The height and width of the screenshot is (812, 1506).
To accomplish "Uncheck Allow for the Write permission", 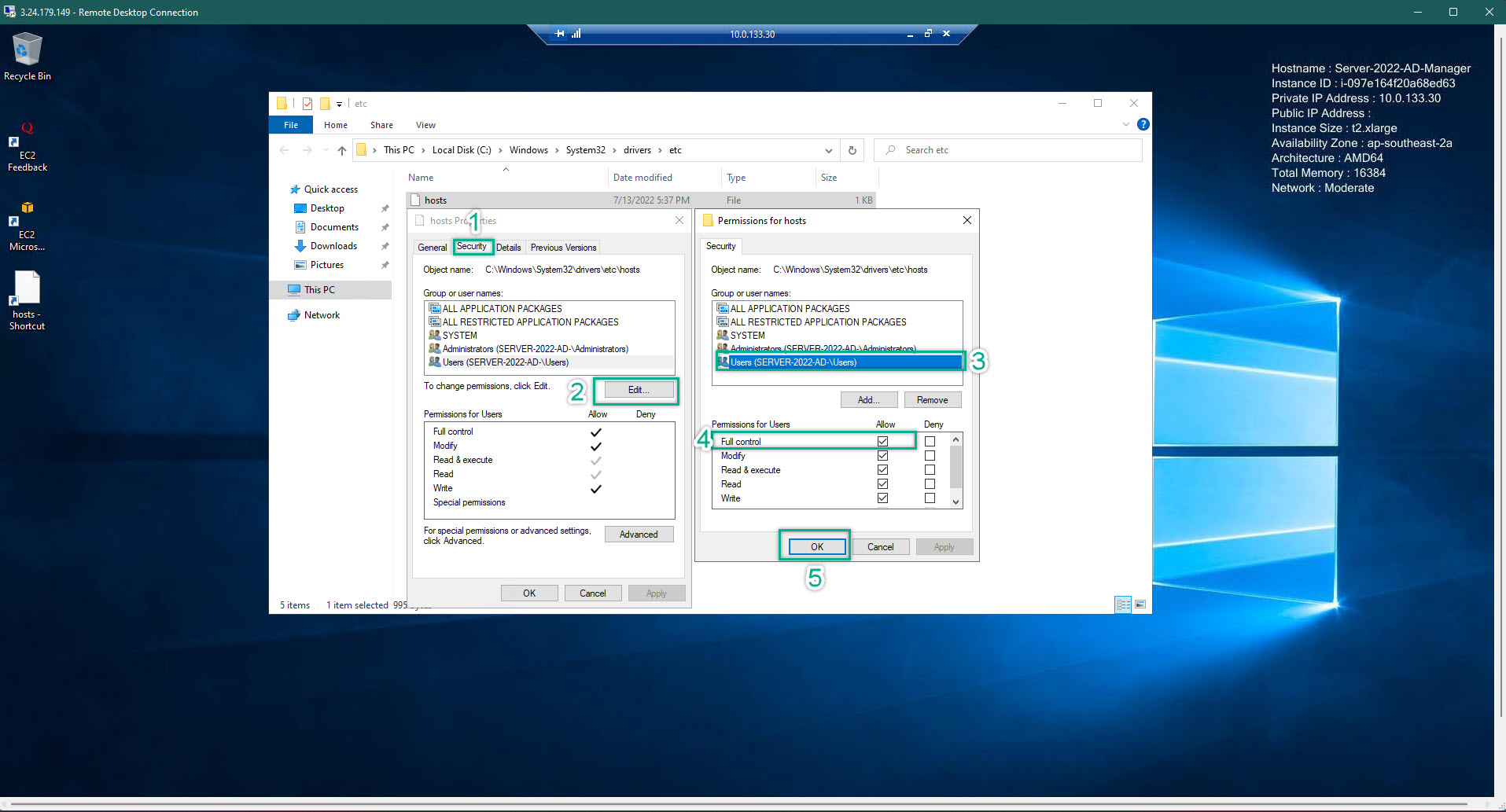I will (x=882, y=498).
